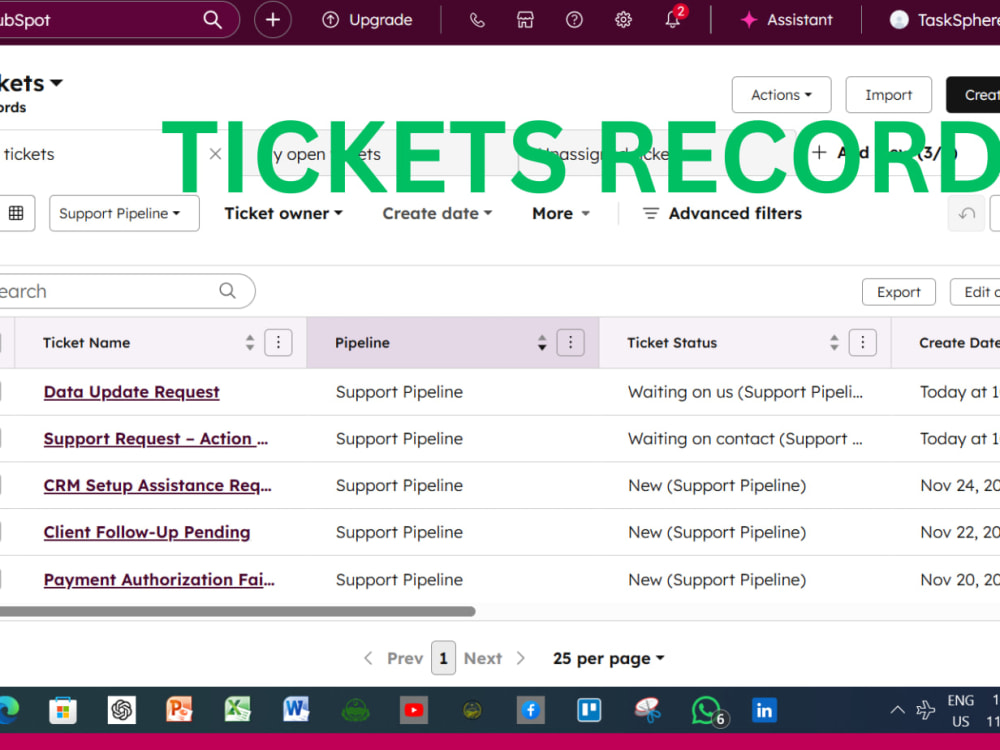Open Pipeline column options menu
This screenshot has width=1000, height=750.
click(570, 342)
